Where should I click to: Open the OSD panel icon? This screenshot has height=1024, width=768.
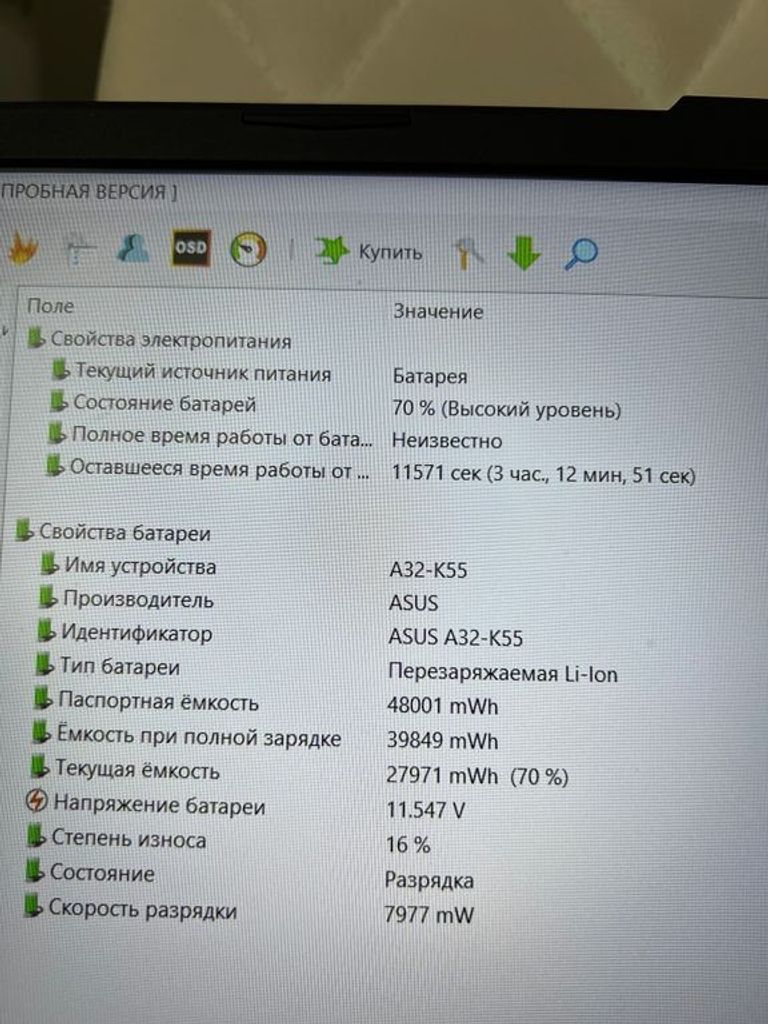(190, 248)
